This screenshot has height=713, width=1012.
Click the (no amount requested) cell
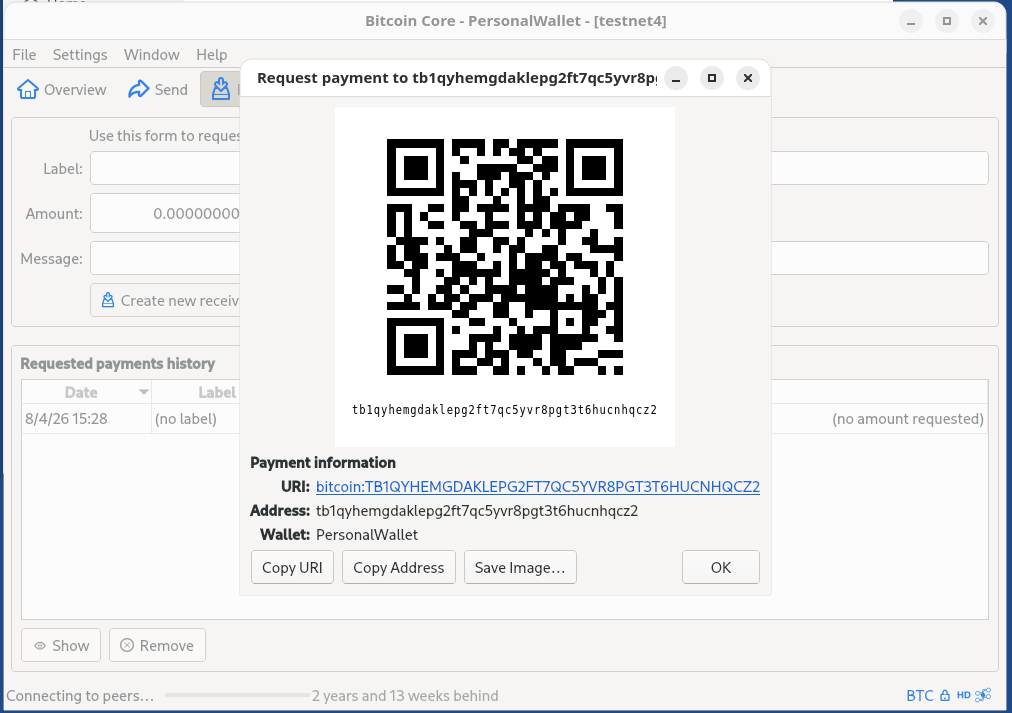tap(907, 419)
